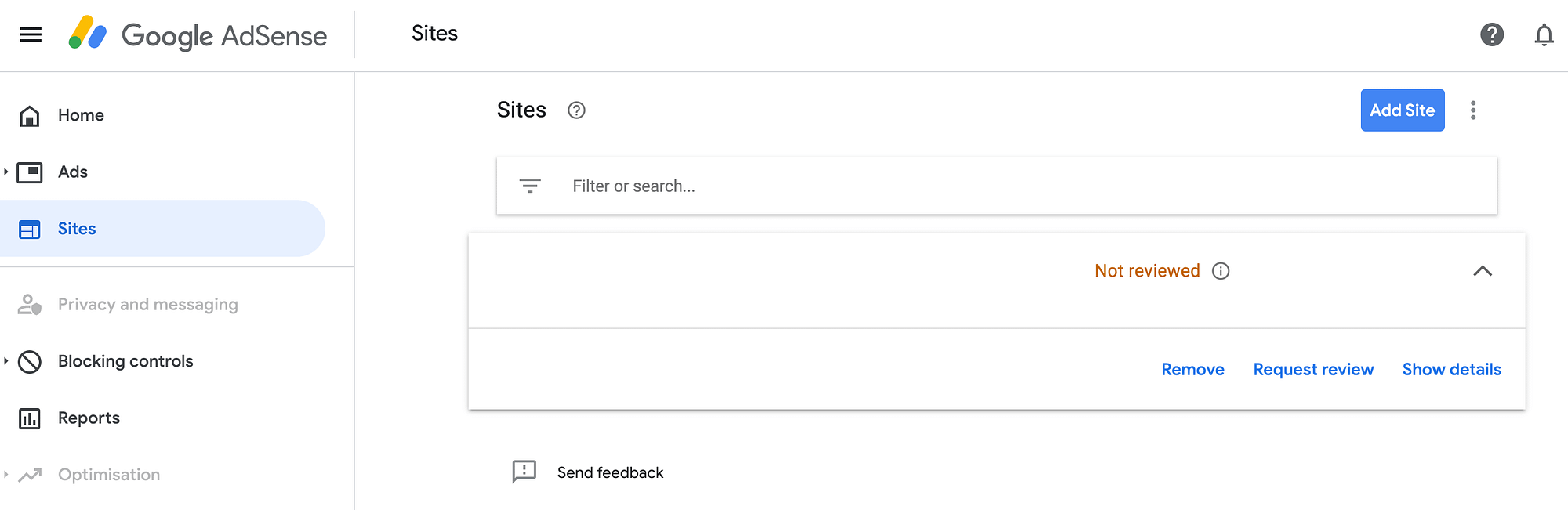
Task: Click the Send feedback speech bubble icon
Action: coord(522,472)
